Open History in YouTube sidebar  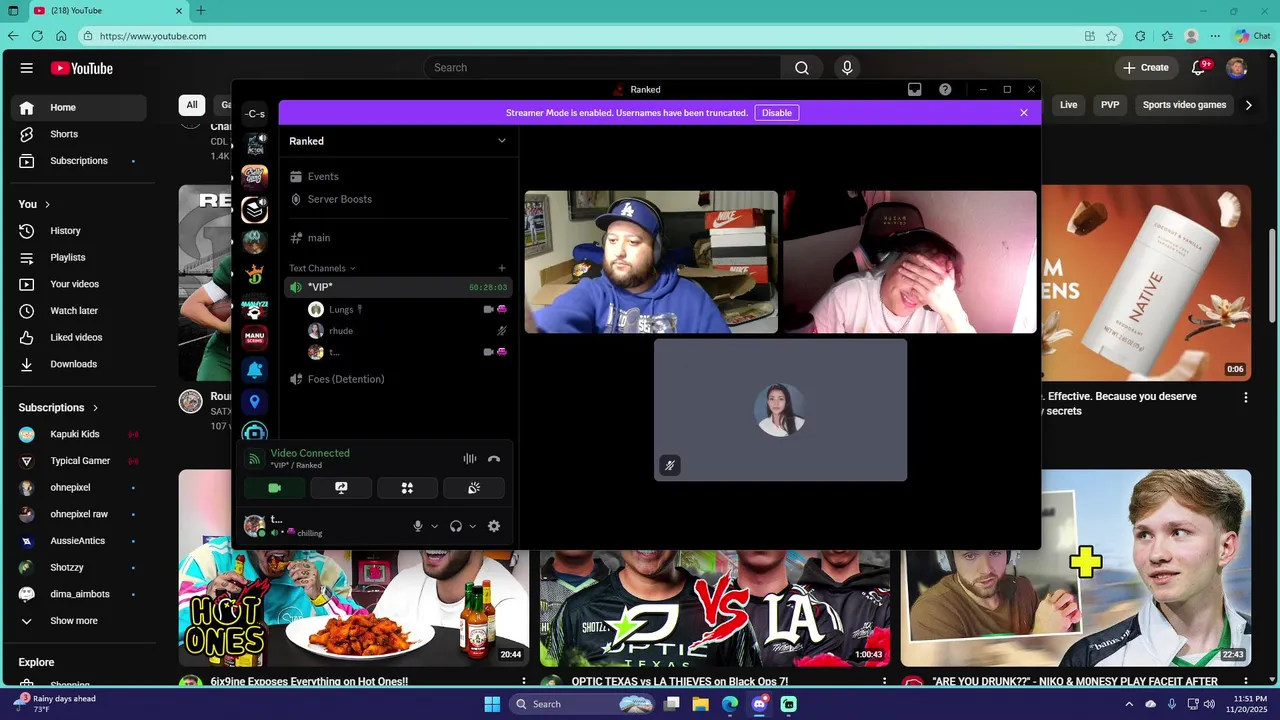tap(80, 231)
